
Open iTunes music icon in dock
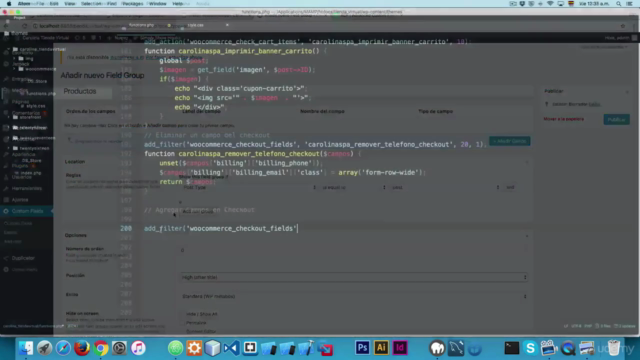click(138, 348)
